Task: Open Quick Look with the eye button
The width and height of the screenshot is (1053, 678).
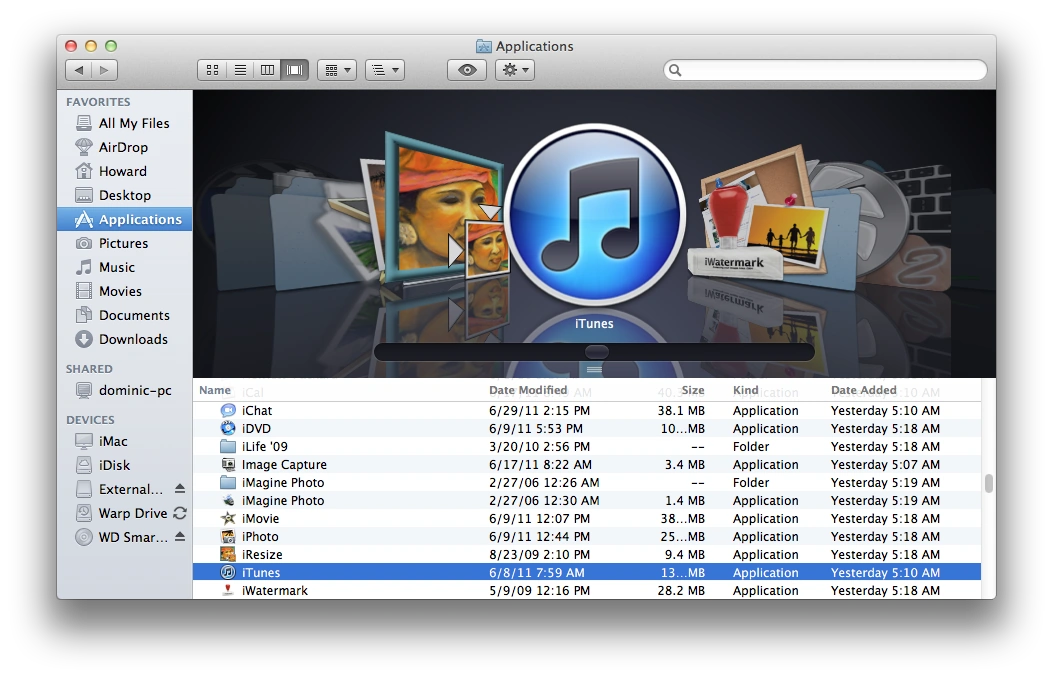Action: pyautogui.click(x=465, y=70)
